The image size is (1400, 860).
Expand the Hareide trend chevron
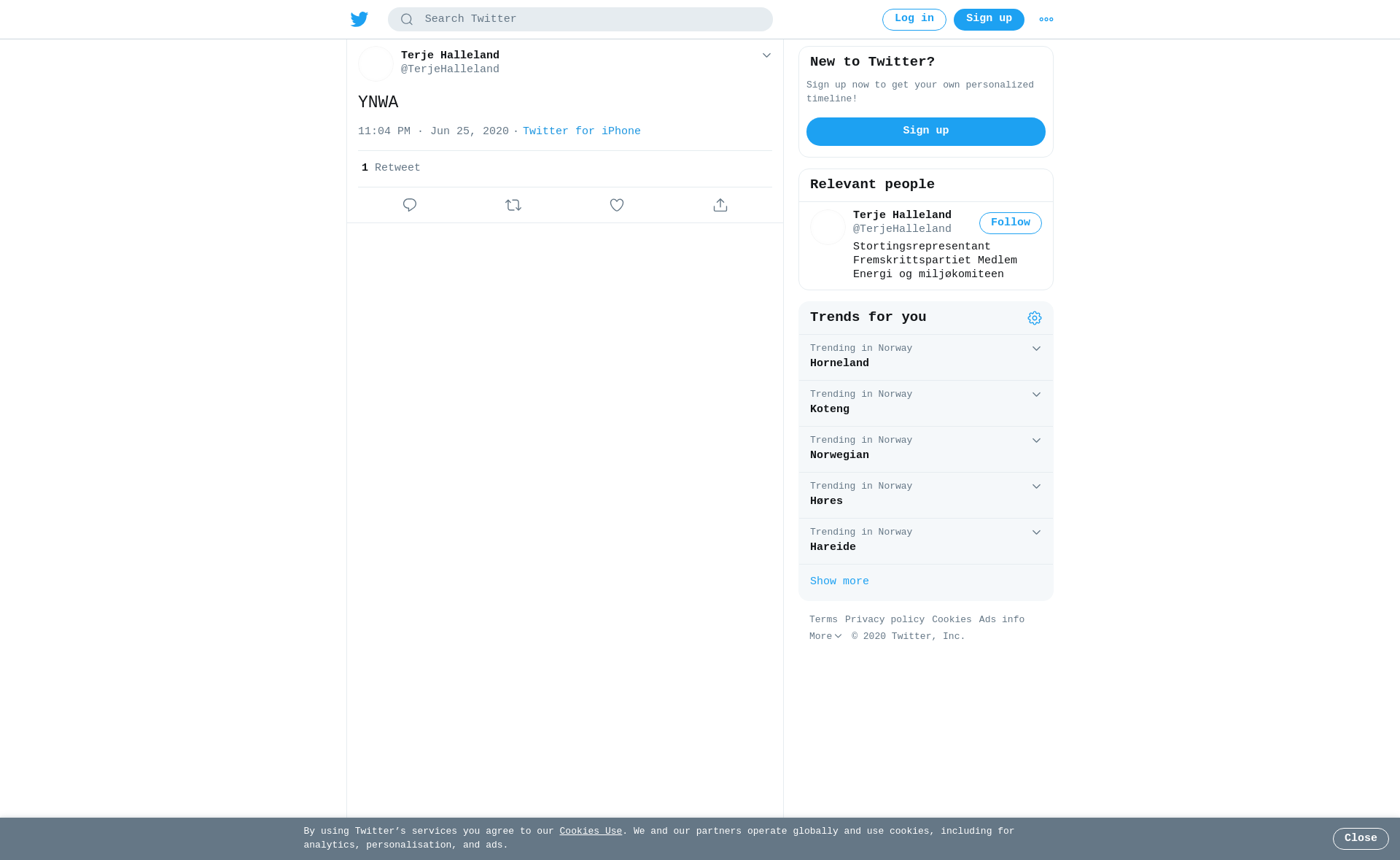[1036, 532]
